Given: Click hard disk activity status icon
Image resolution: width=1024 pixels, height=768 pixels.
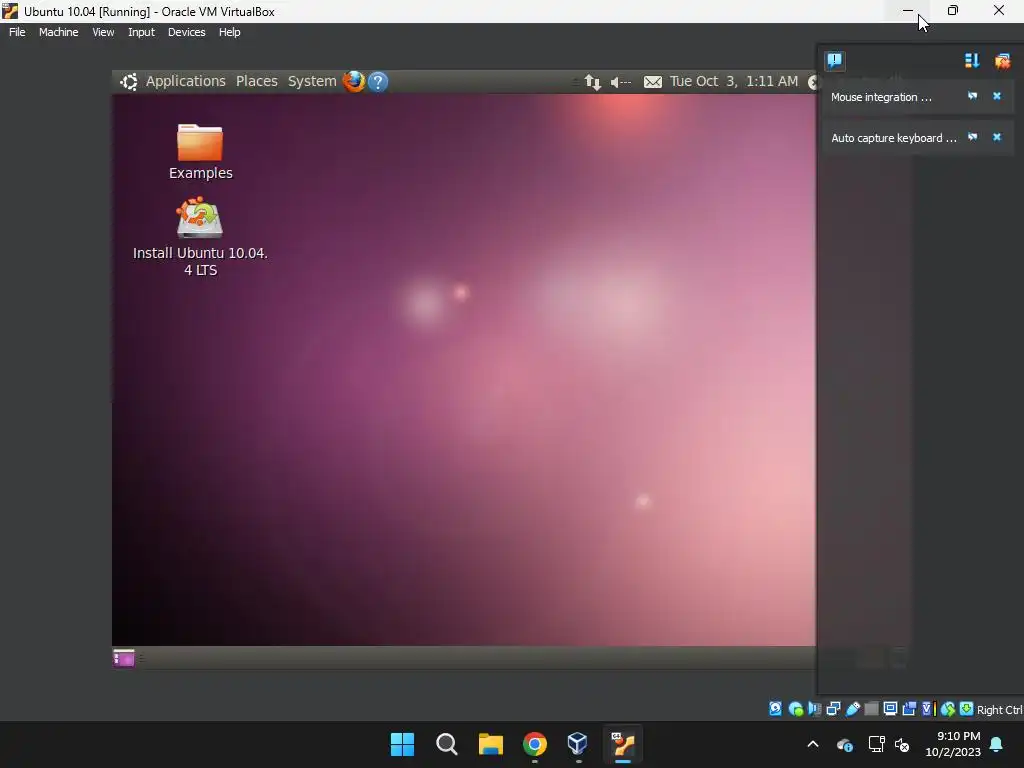Looking at the screenshot, I should pos(775,709).
